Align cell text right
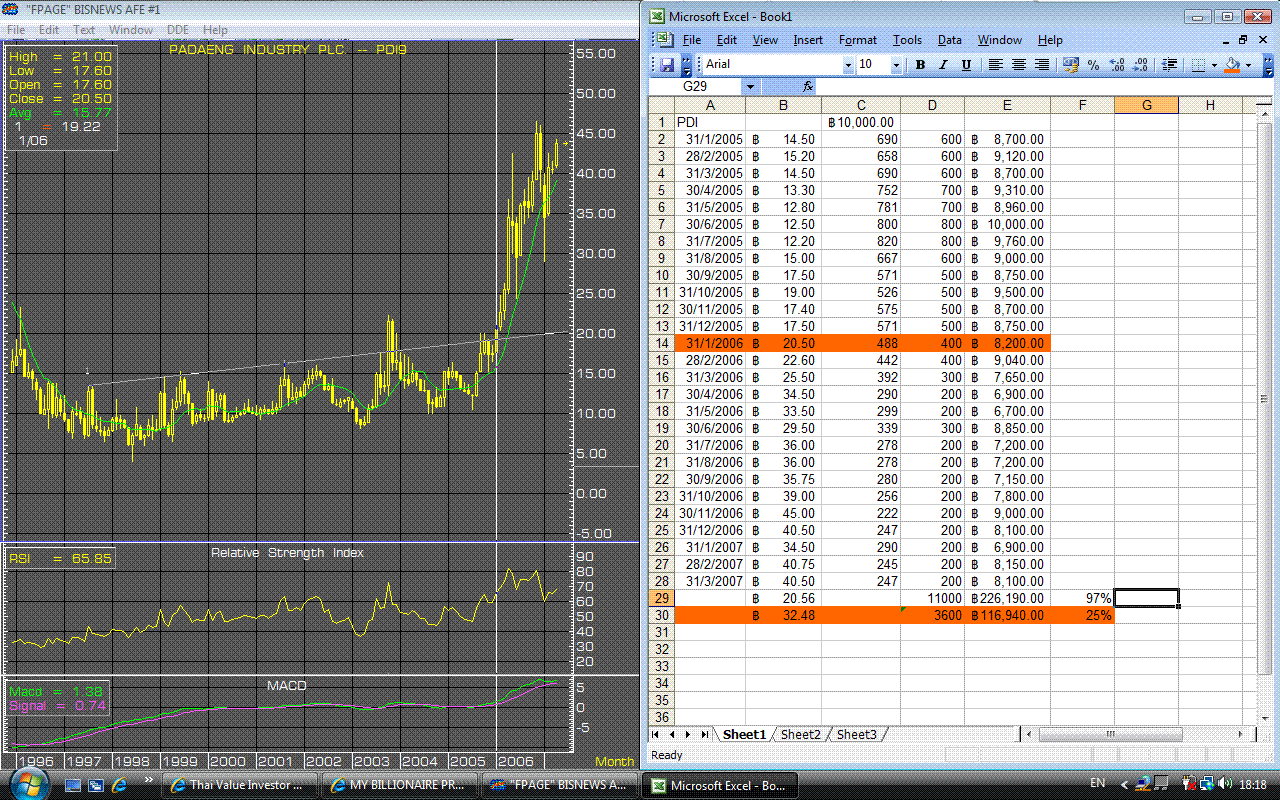This screenshot has width=1280, height=800. pyautogui.click(x=1042, y=64)
